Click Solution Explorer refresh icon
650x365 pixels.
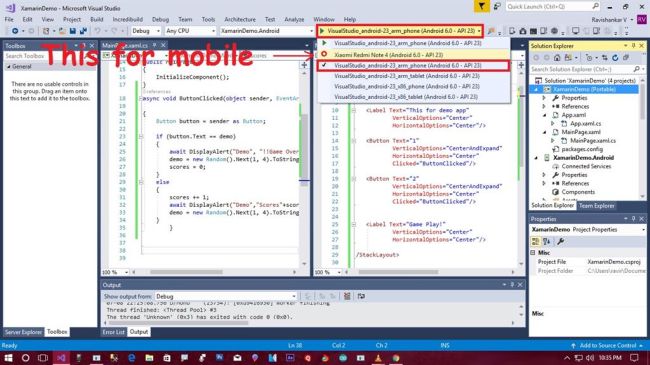615,58
